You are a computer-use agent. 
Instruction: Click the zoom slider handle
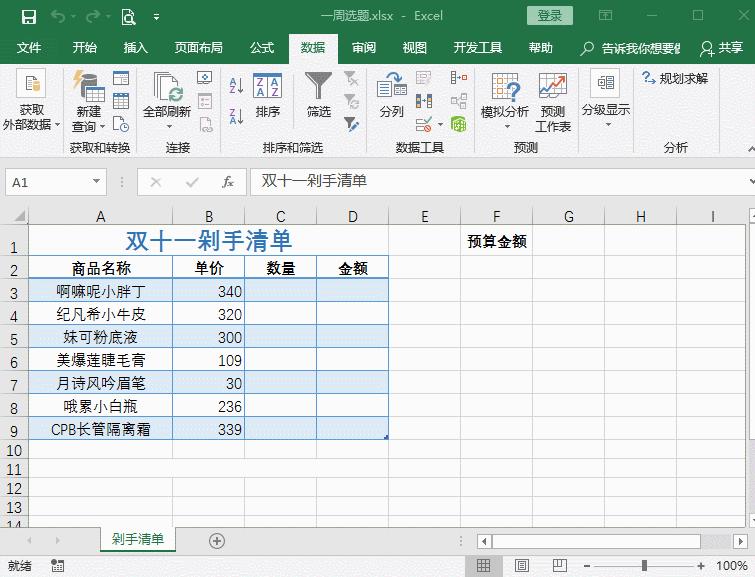(x=644, y=565)
